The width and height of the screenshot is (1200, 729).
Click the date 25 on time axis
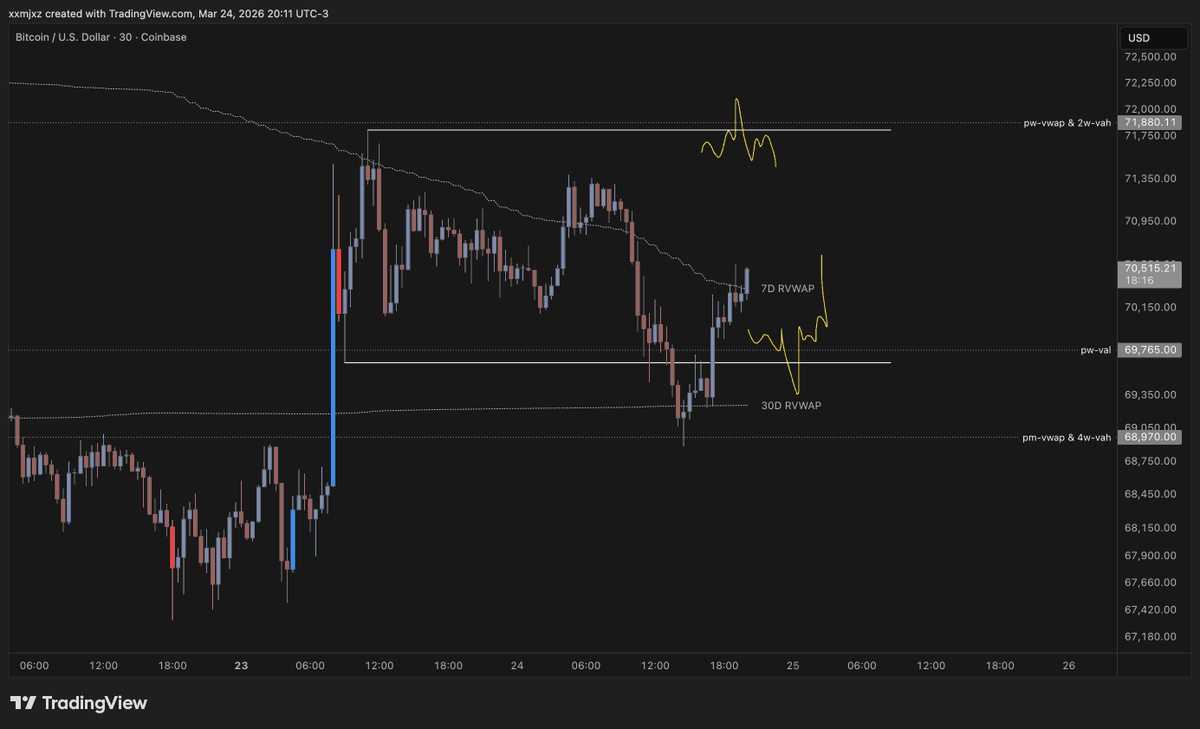[x=793, y=665]
